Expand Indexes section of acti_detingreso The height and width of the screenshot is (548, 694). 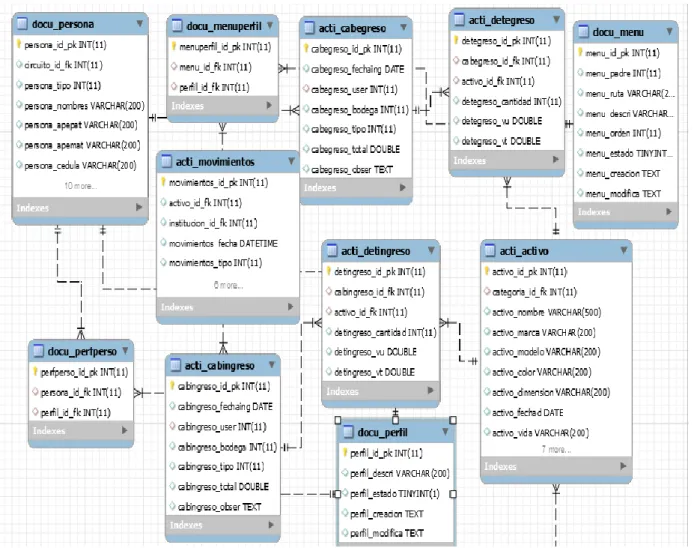(431, 390)
